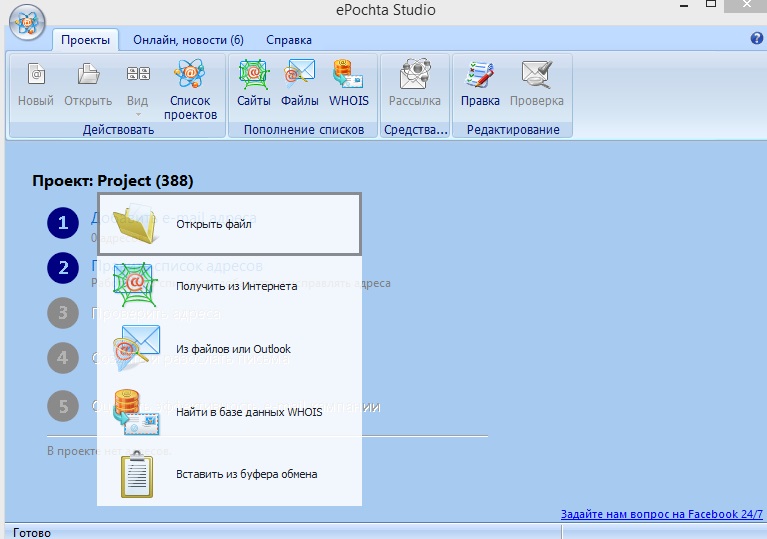The width and height of the screenshot is (767, 539).
Task: Open Список проектов project list
Action: click(x=190, y=89)
